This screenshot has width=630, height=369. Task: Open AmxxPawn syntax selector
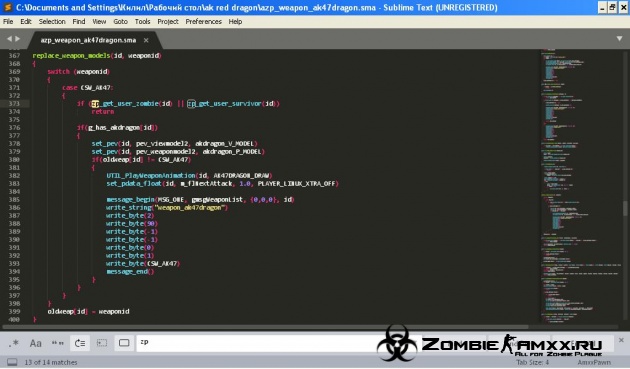(x=594, y=362)
